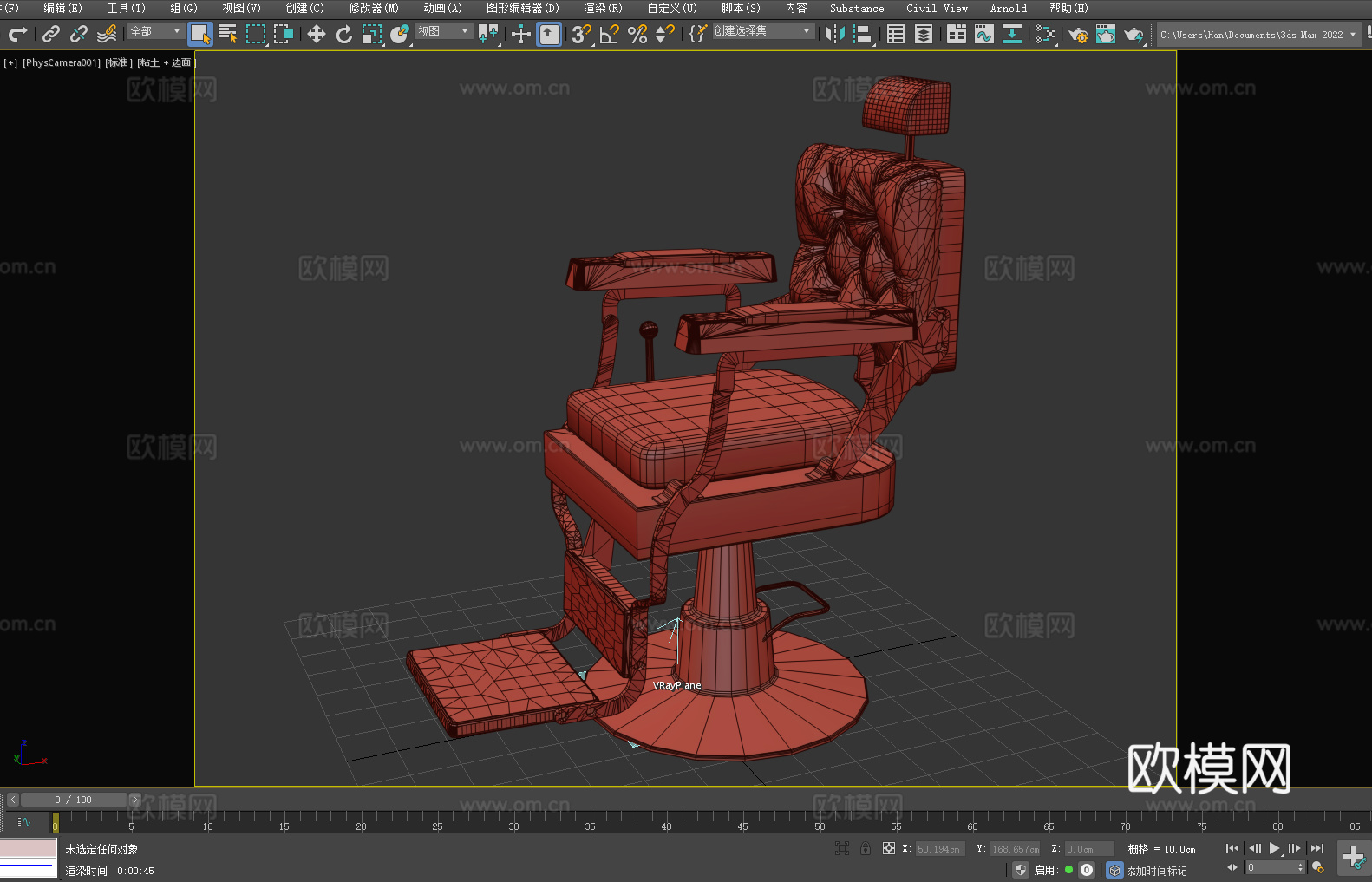
Task: Toggle the Layer Explorer icon
Action: pyautogui.click(x=924, y=34)
